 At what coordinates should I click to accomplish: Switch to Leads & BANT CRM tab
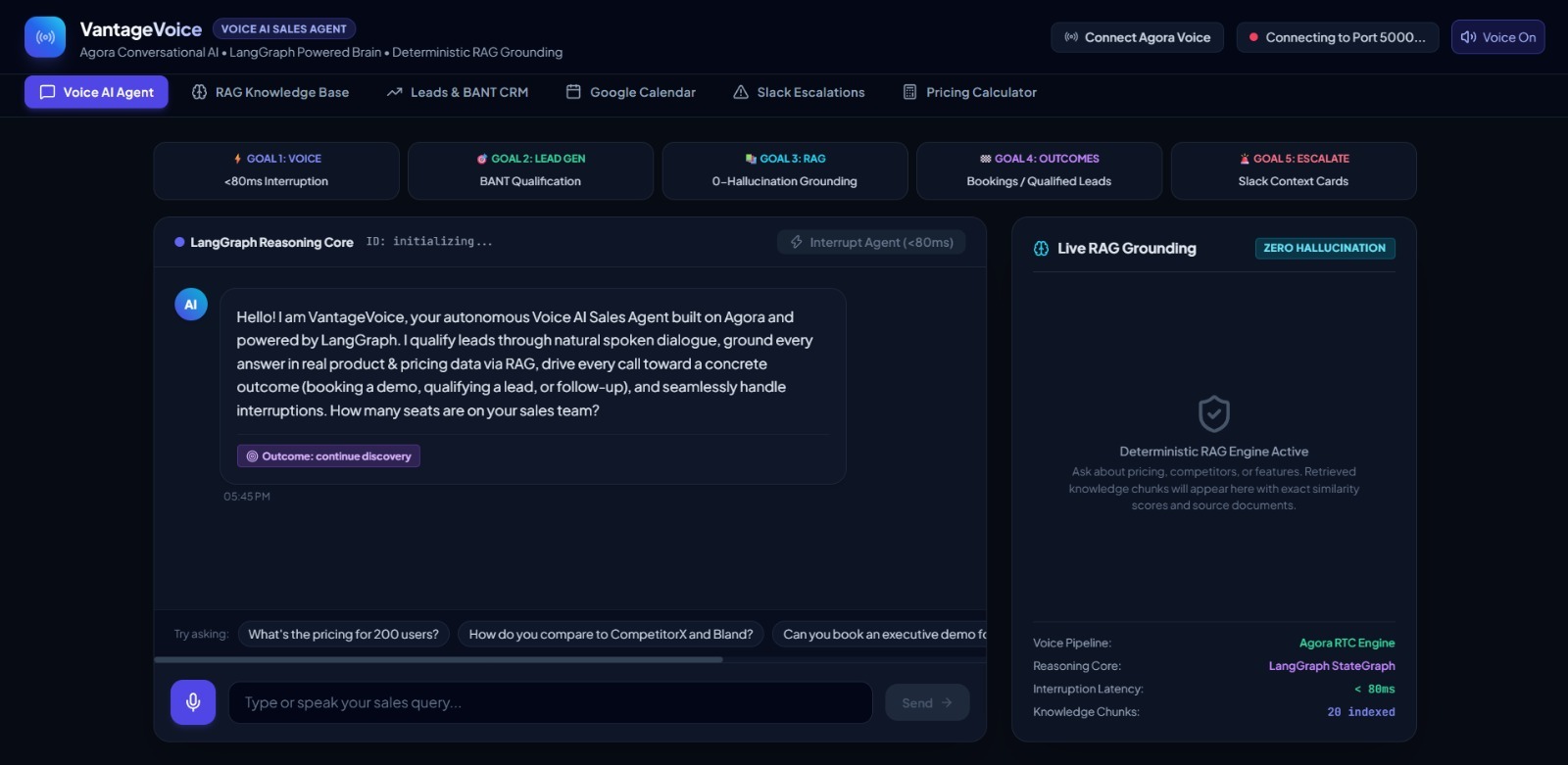pyautogui.click(x=458, y=92)
